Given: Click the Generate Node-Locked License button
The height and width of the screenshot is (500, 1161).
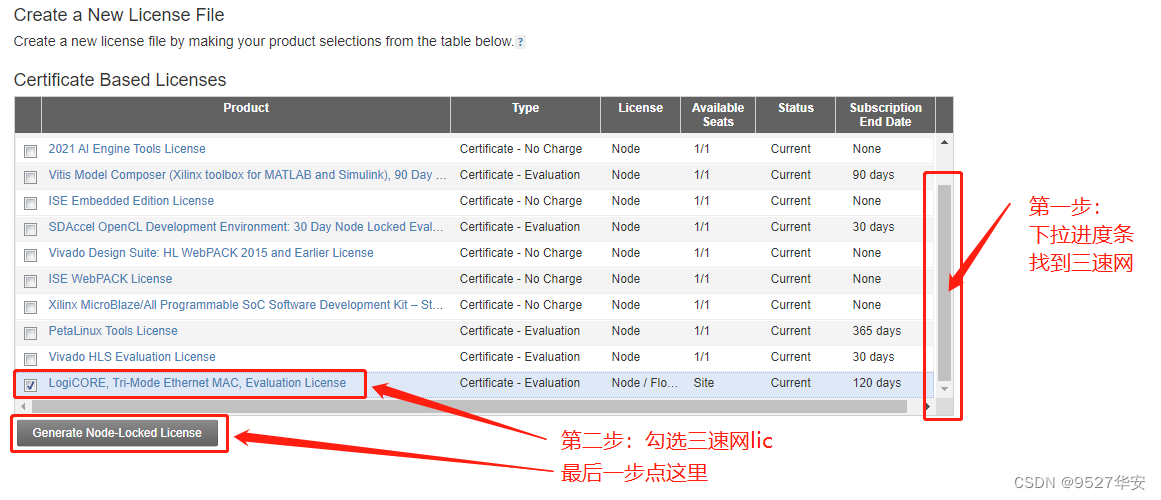Looking at the screenshot, I should [x=117, y=433].
